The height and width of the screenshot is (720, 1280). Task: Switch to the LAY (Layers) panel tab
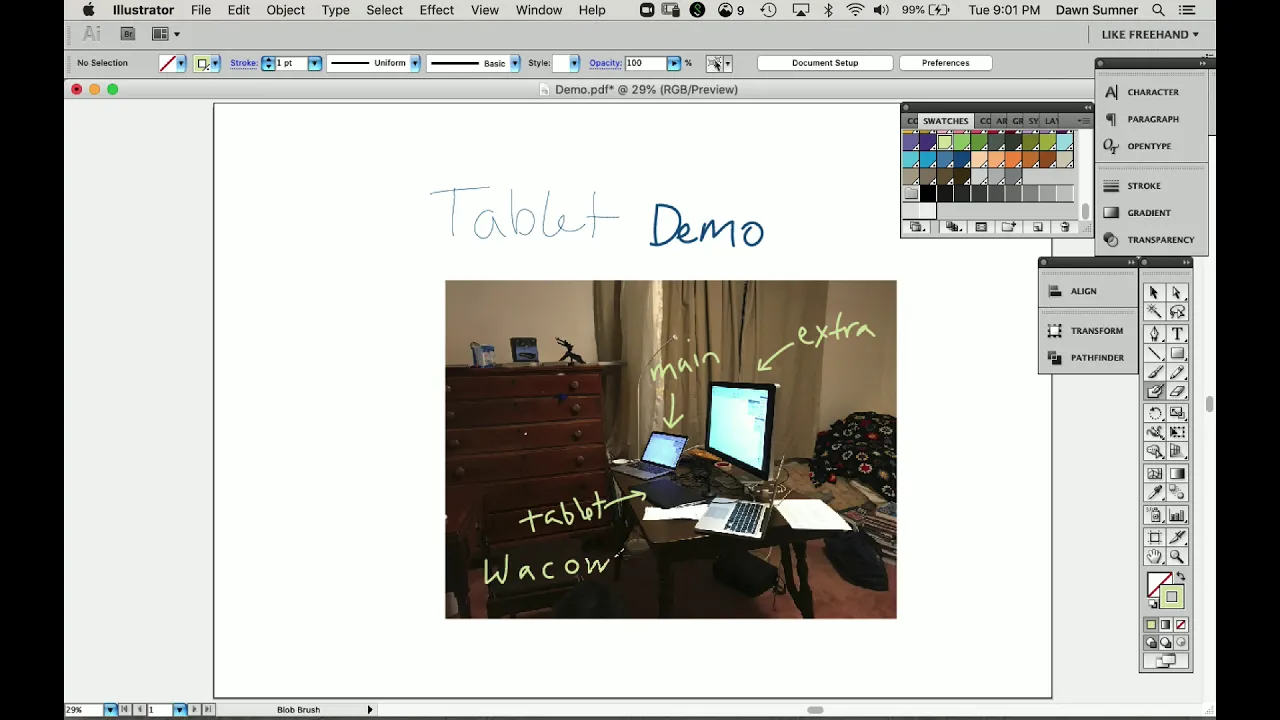[1052, 121]
